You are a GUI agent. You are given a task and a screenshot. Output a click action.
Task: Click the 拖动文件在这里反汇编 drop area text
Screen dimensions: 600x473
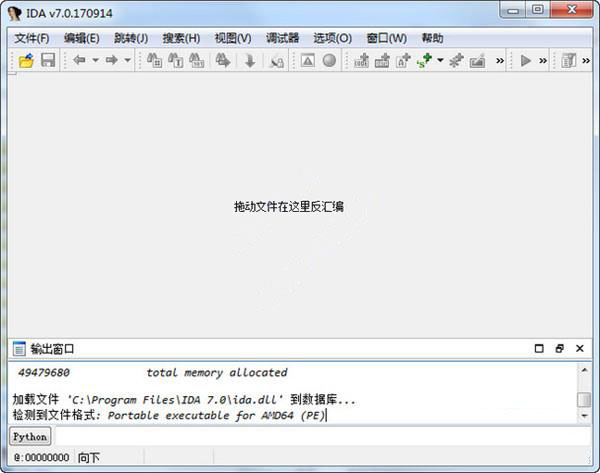[x=289, y=207]
